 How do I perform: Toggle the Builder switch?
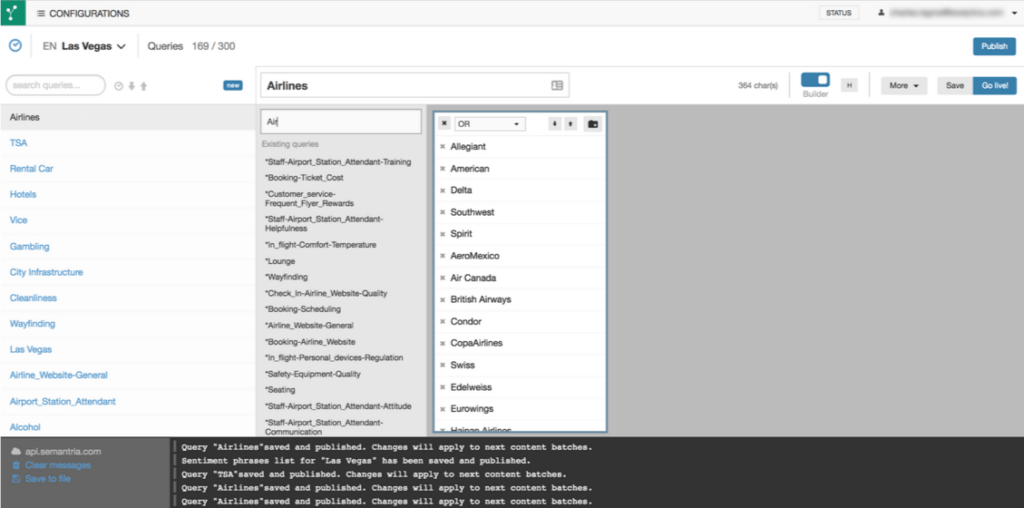[x=815, y=80]
